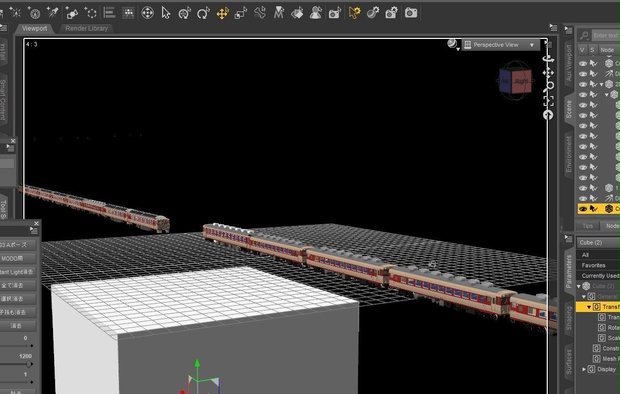Click the Enter text search field

(x=606, y=36)
